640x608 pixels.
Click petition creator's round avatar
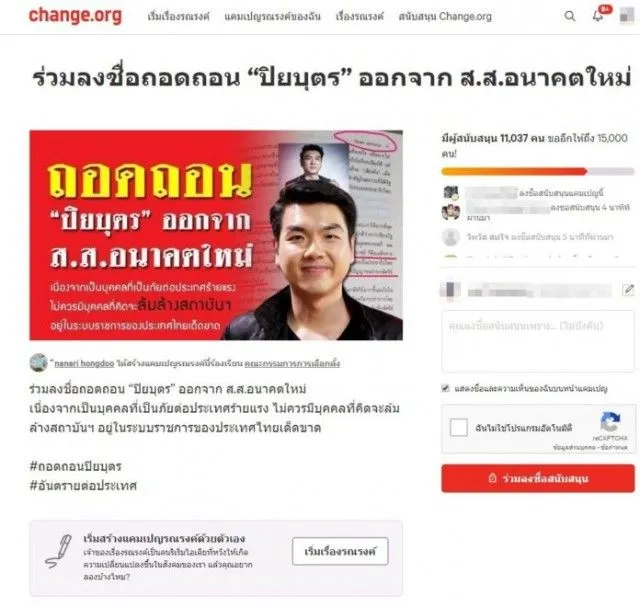38,362
